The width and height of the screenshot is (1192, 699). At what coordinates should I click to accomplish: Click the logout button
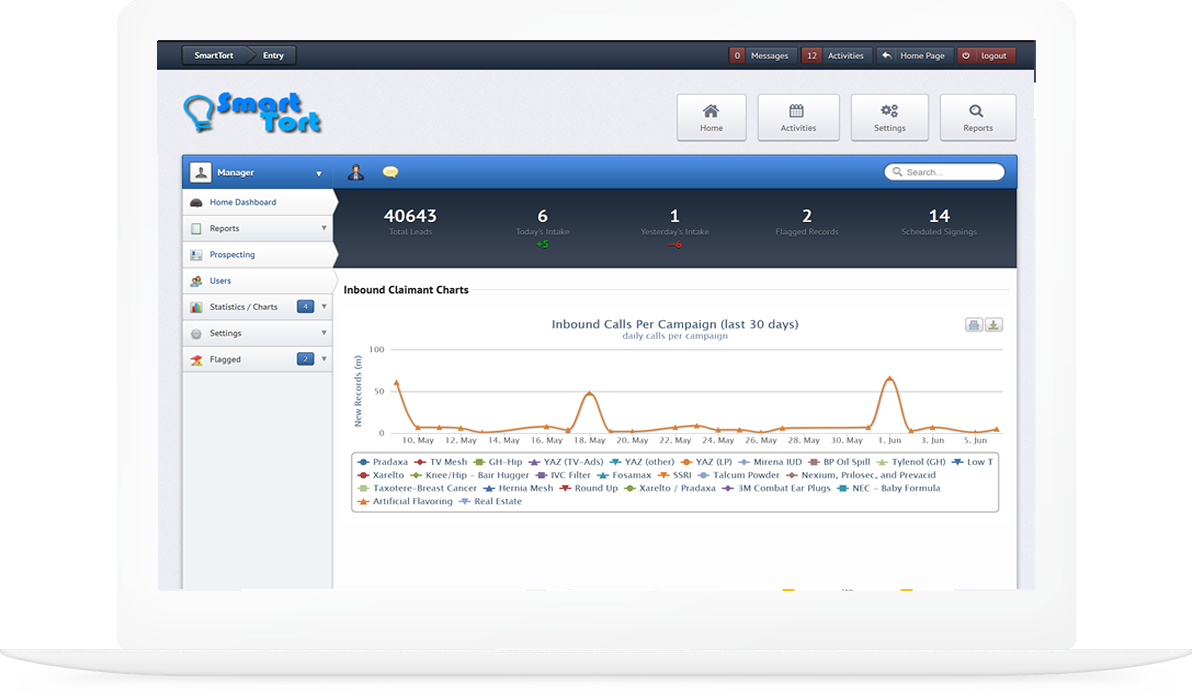986,56
